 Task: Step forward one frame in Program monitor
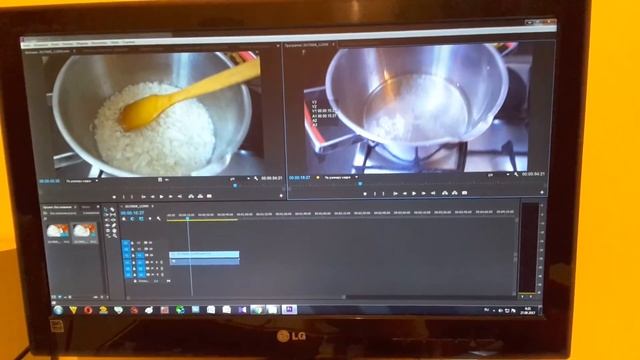tap(423, 193)
